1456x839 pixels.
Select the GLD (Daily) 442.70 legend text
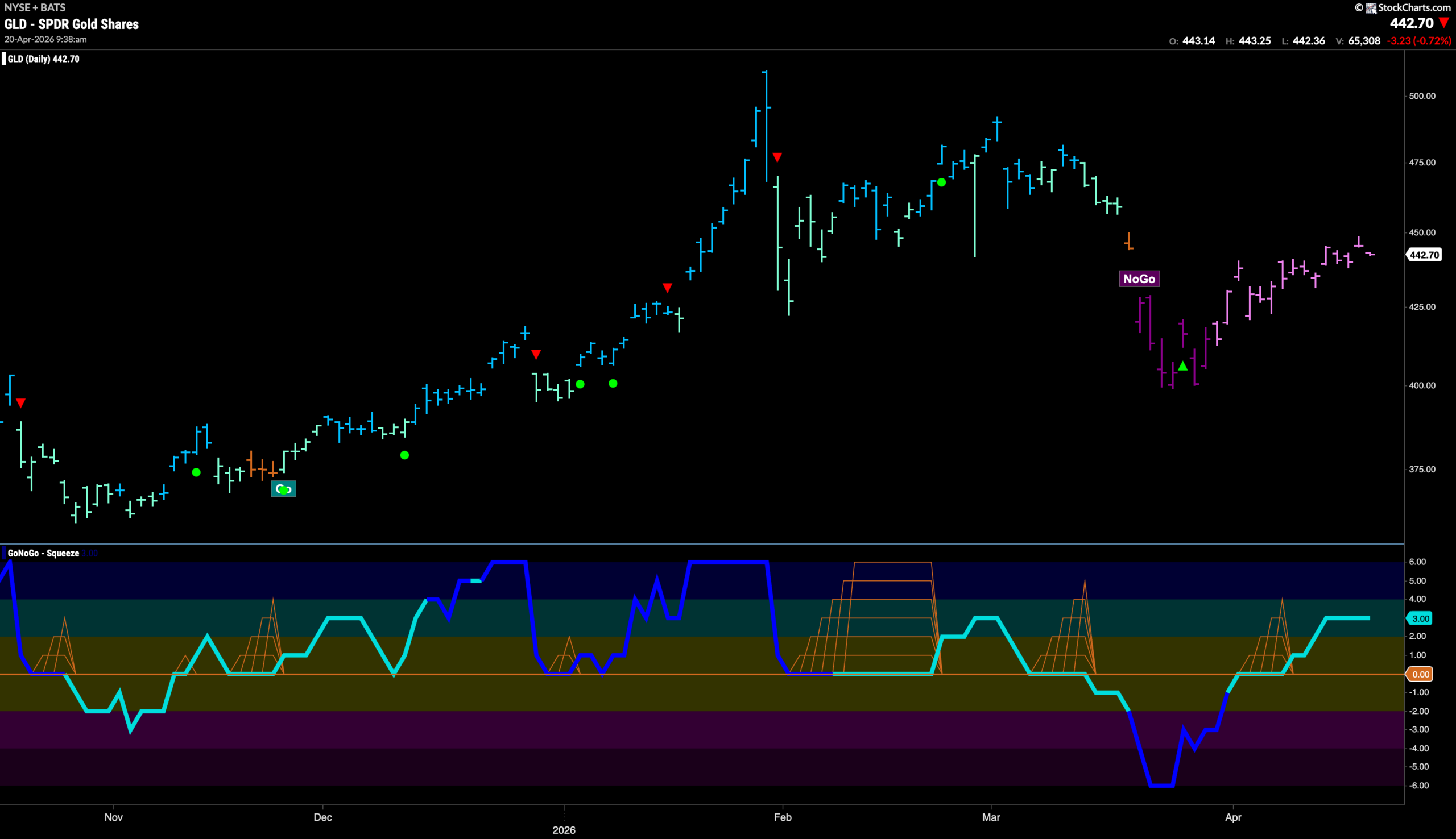(44, 59)
